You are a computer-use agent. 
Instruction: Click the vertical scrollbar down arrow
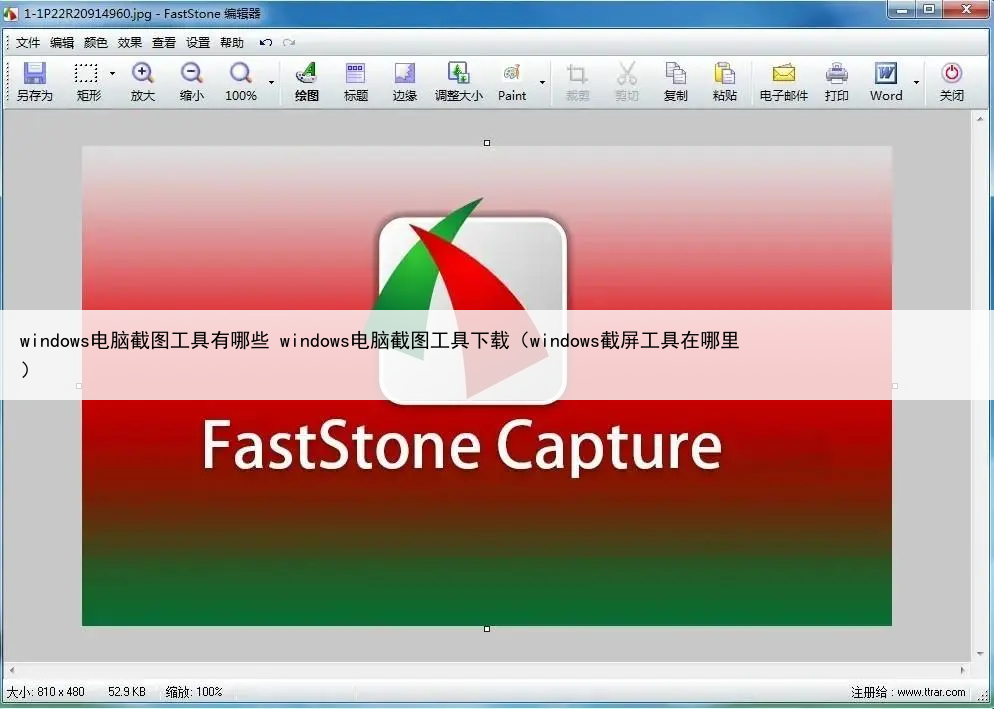(x=980, y=651)
